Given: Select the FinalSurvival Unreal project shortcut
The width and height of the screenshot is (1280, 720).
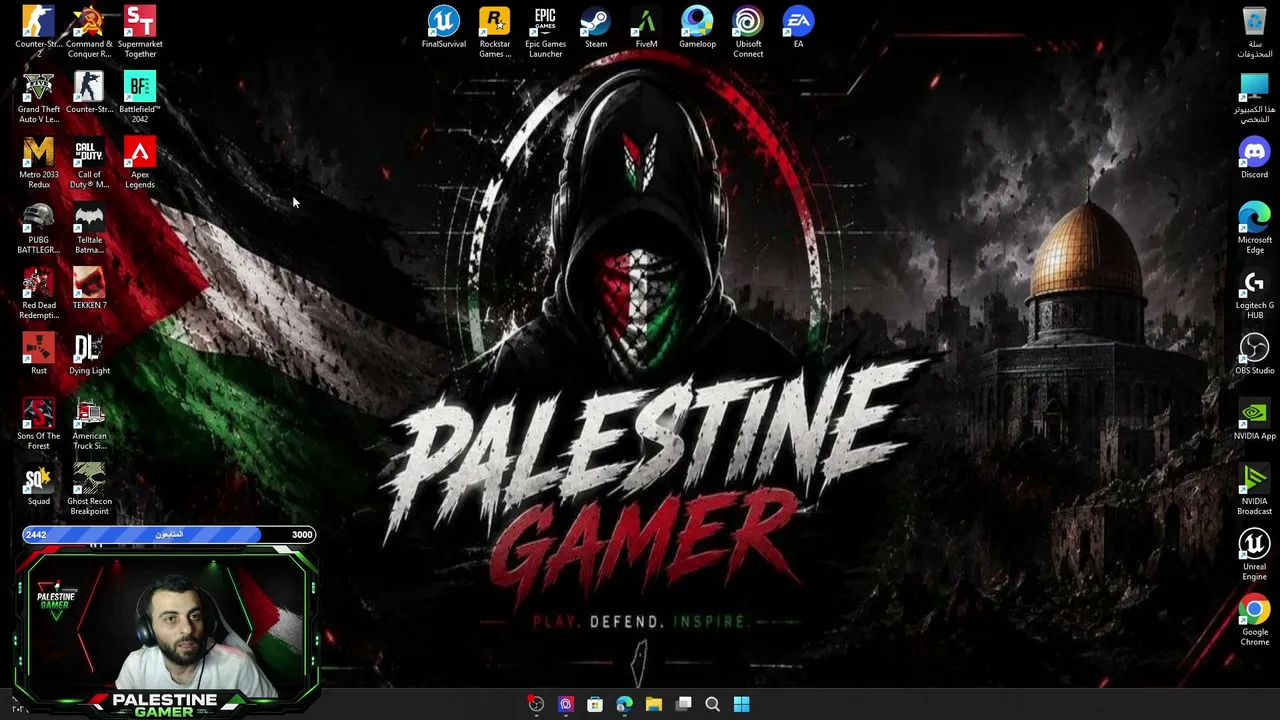Looking at the screenshot, I should pyautogui.click(x=443, y=27).
